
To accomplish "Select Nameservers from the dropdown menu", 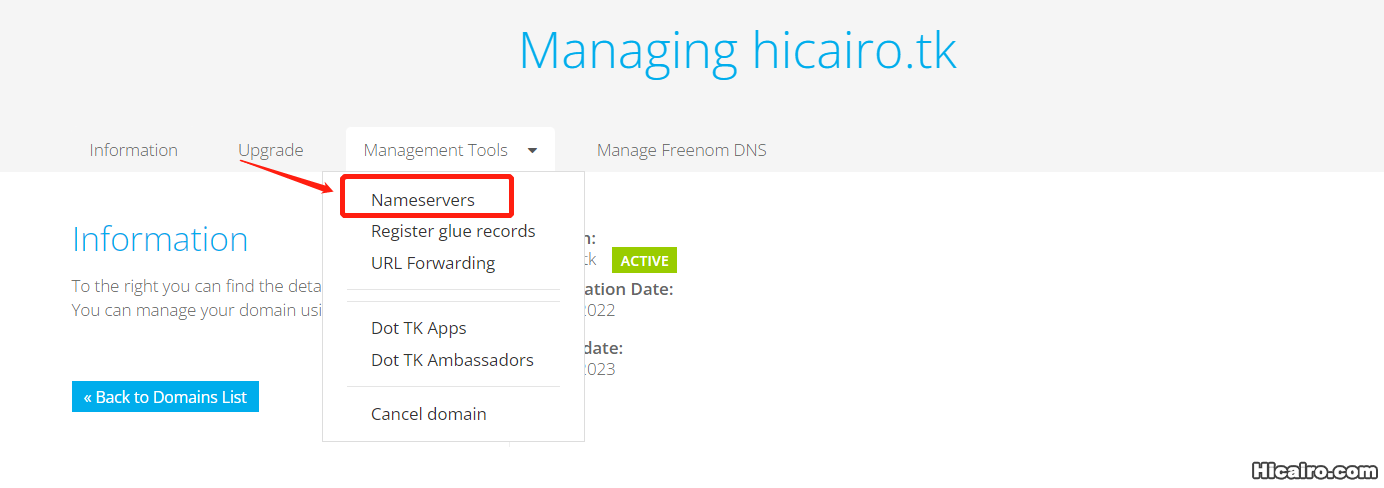I will pos(423,200).
